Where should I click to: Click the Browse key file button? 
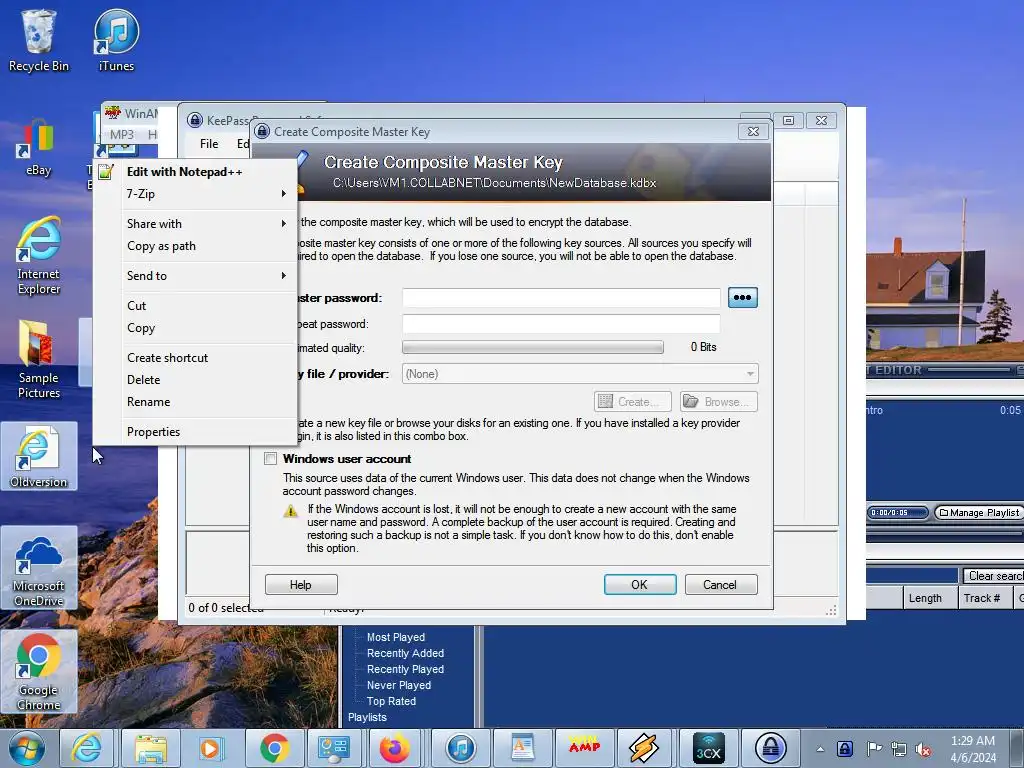coord(719,402)
